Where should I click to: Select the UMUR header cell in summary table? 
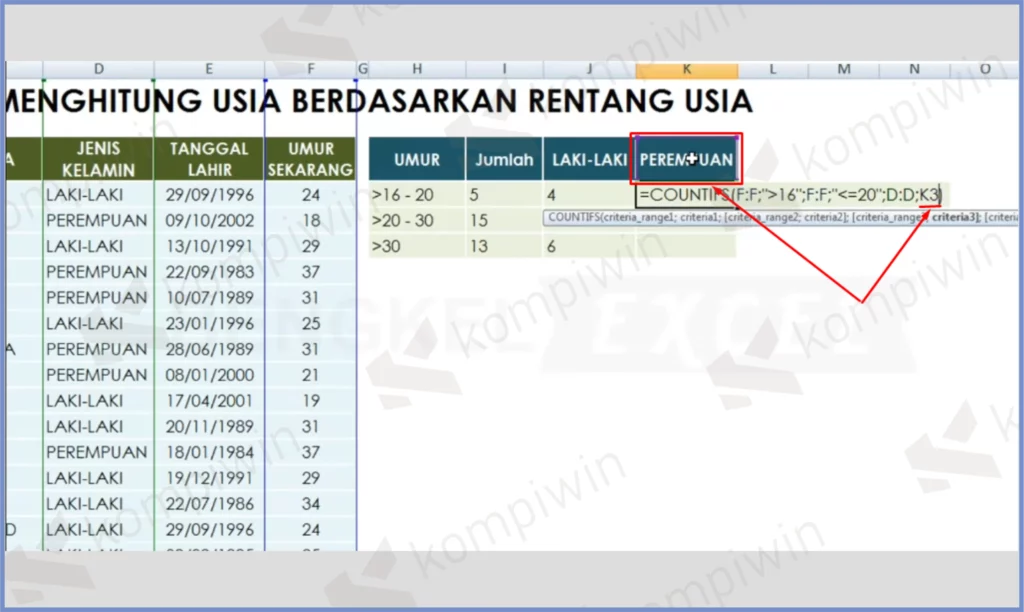416,159
